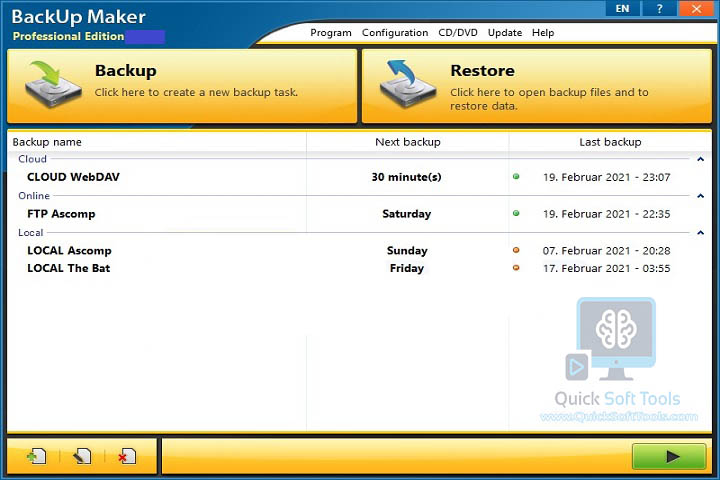This screenshot has height=480, width=720.
Task: Open the help question mark button
Action: (x=659, y=9)
